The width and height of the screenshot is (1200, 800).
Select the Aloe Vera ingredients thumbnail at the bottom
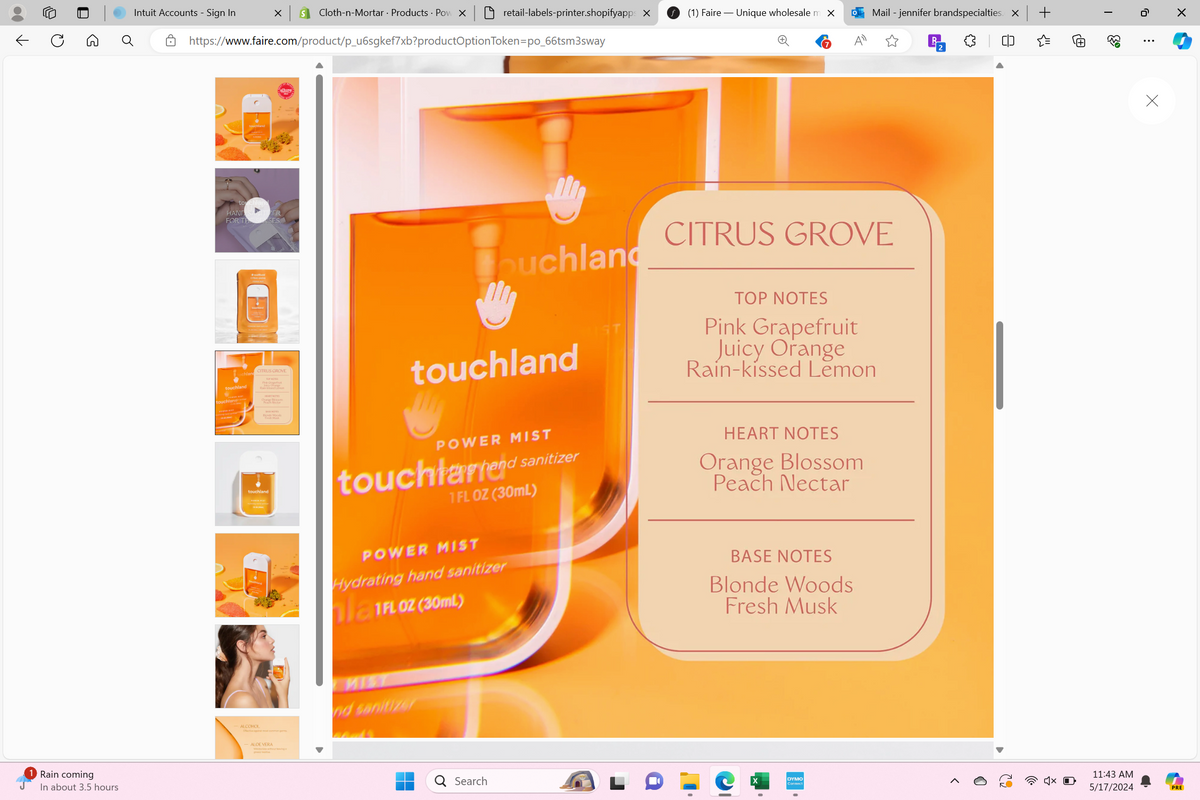pyautogui.click(x=257, y=737)
